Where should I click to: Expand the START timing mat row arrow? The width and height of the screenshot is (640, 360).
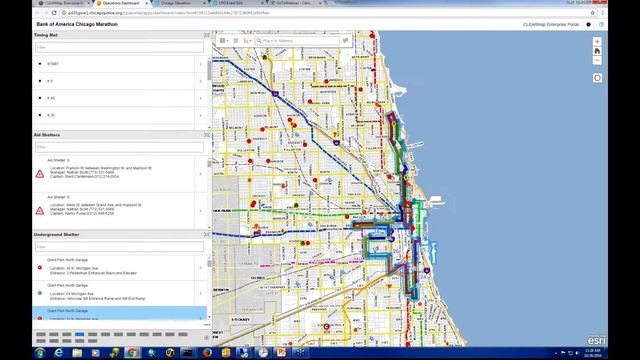pos(200,64)
